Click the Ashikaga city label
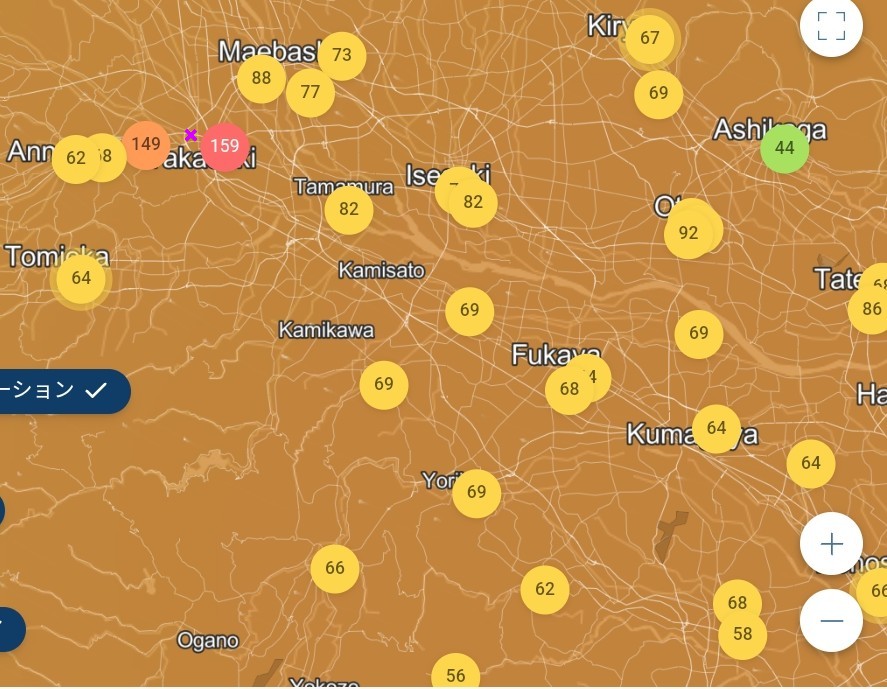This screenshot has width=887, height=689. (770, 130)
